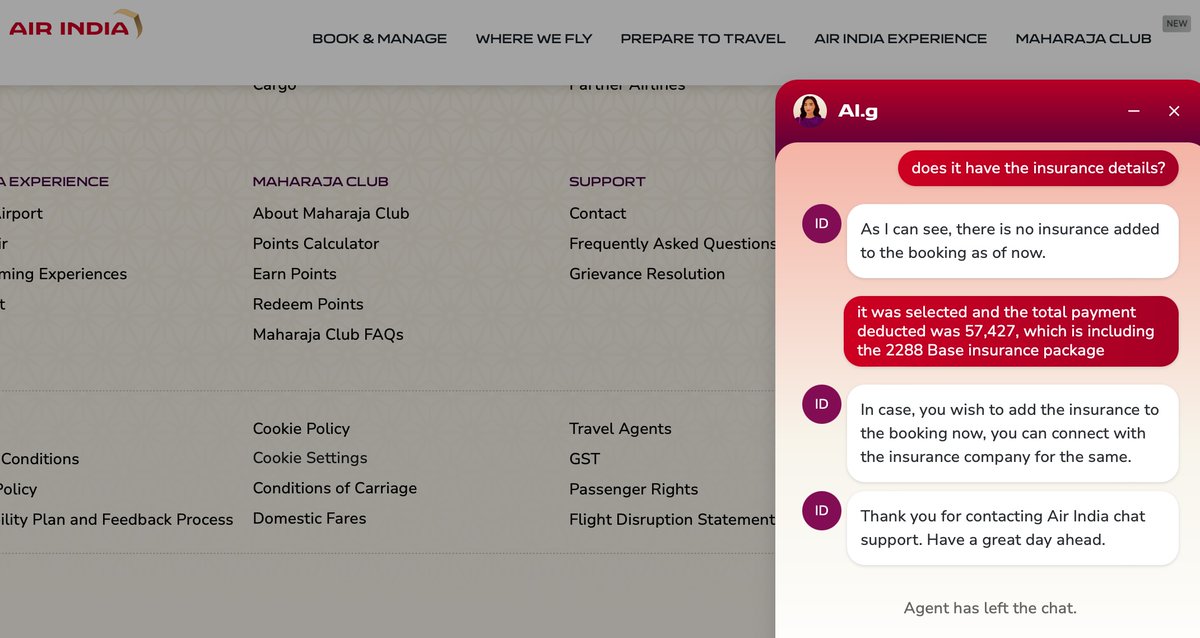Open Maharaja Club FAQs
This screenshot has width=1200, height=638.
click(328, 335)
